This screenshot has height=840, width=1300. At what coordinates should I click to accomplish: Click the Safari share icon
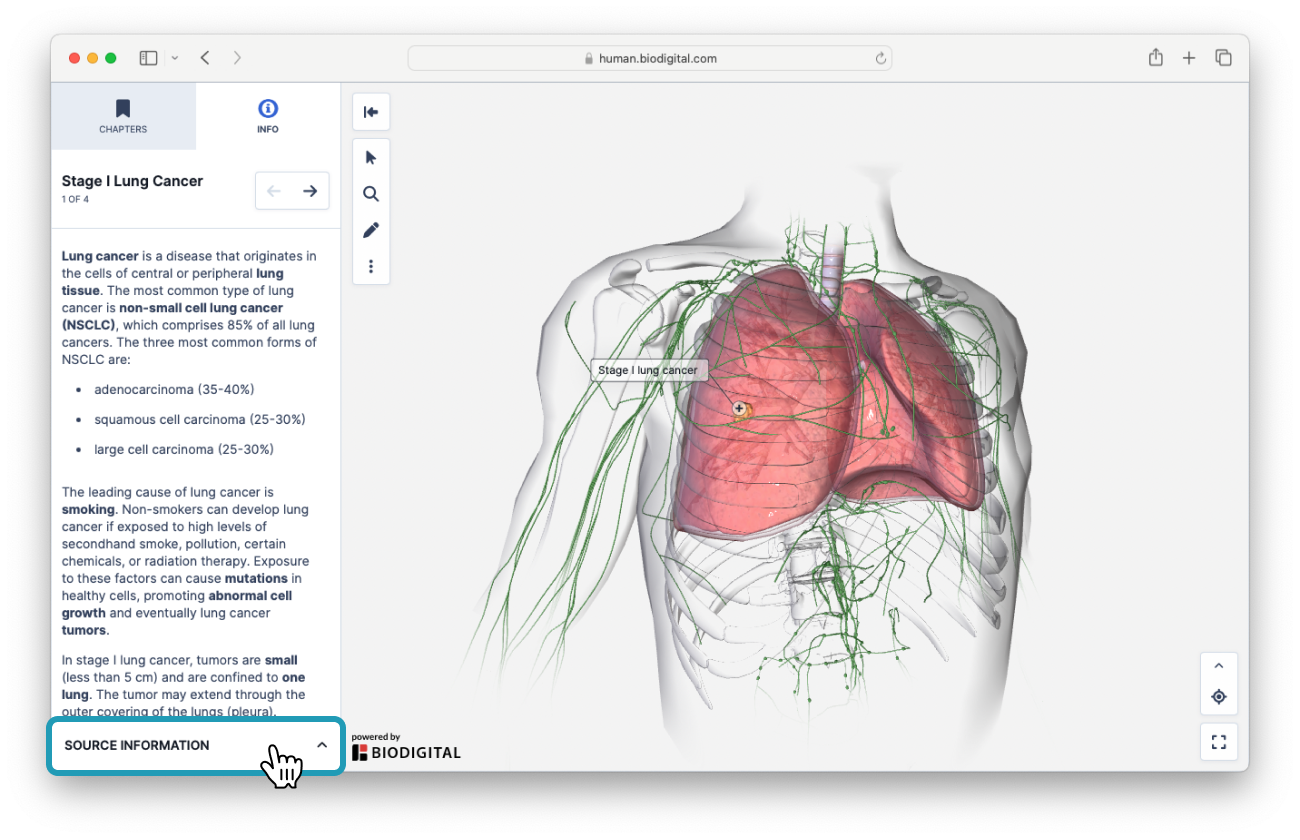1156,58
